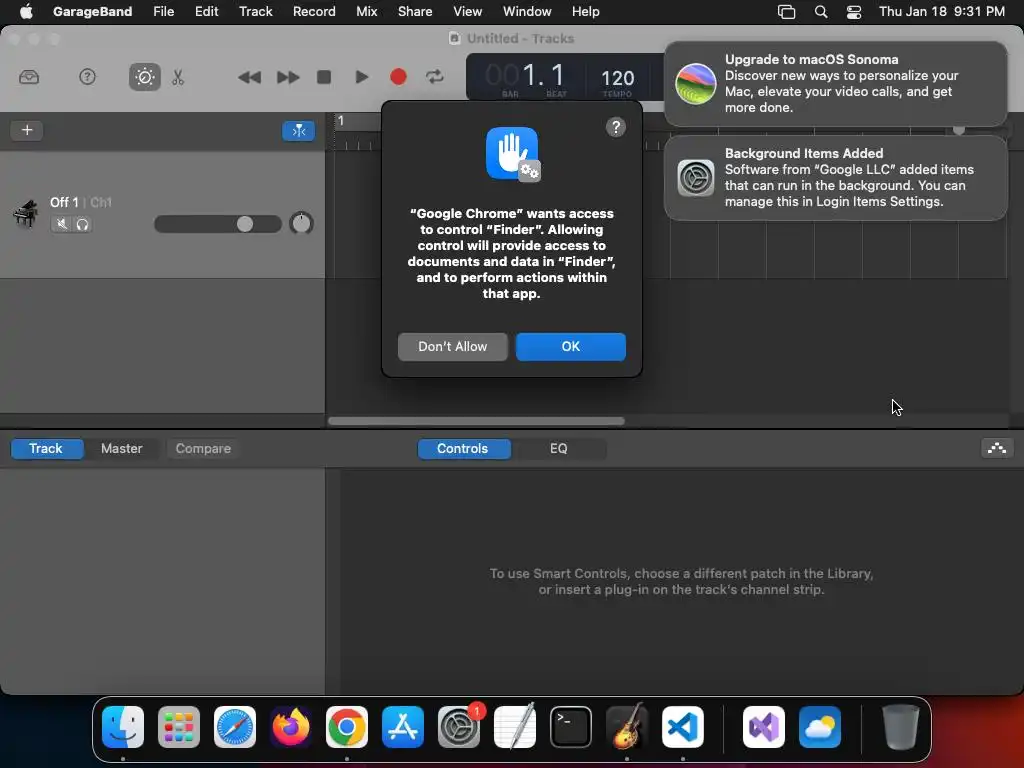Launch Safari from the Dock
Viewport: 1024px width, 768px height.
(235, 727)
